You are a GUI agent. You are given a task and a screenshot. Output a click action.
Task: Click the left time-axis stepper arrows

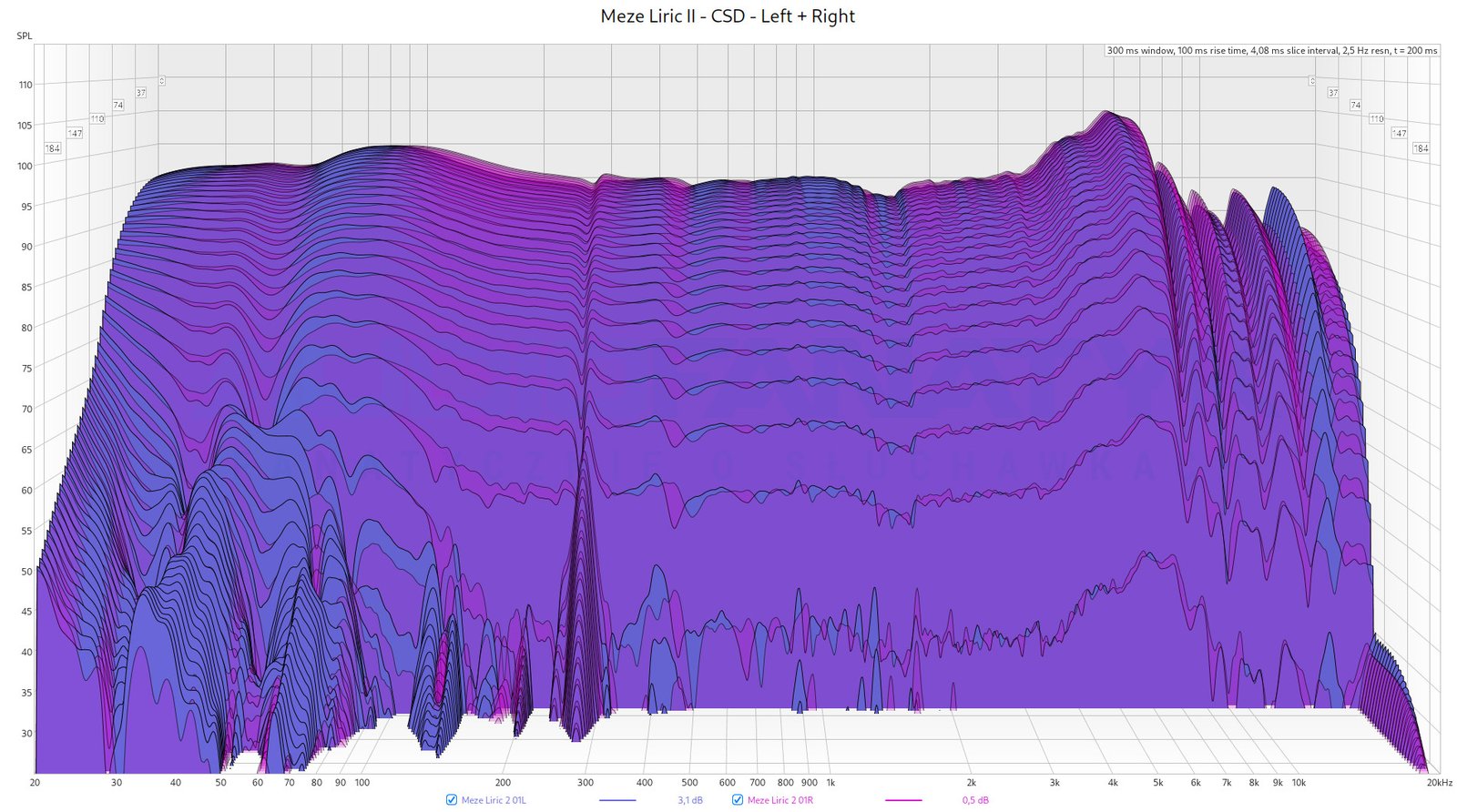(x=161, y=81)
